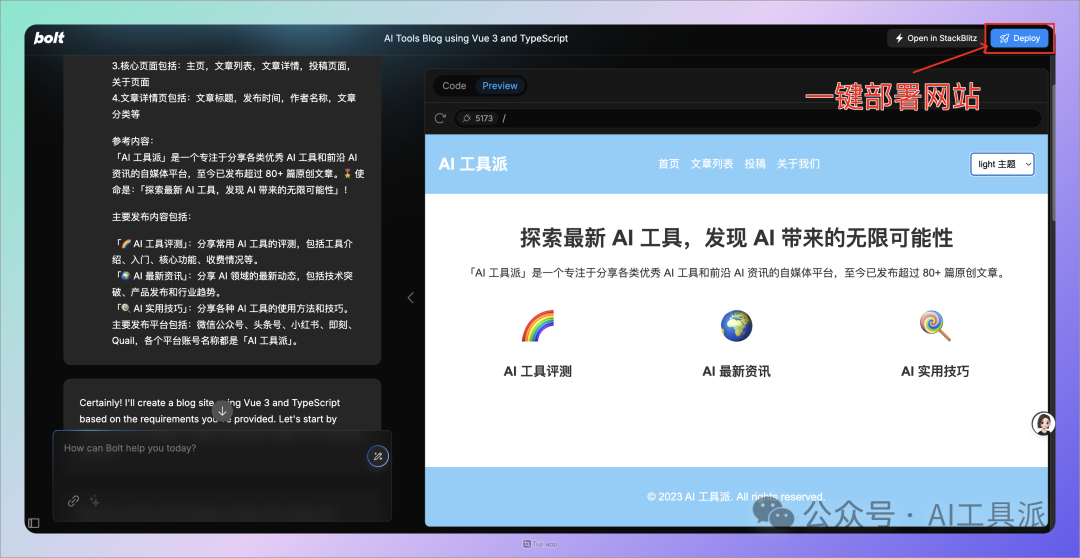Screen dimensions: 1080x558
Task: Click the © 2023 footer text
Action: point(736,496)
